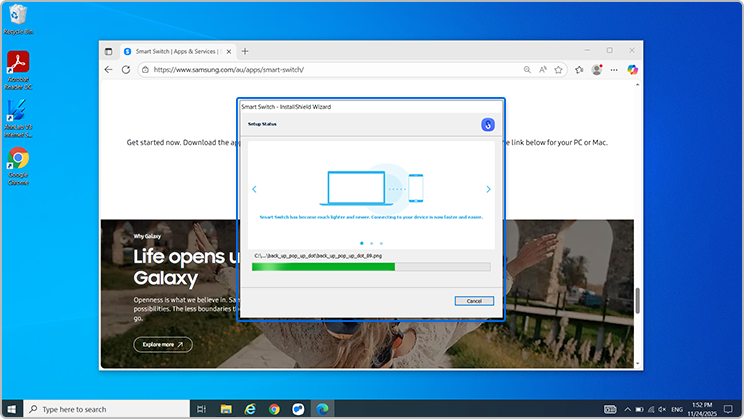Screen dimensions: 744x419
Task: Open the Copilot icon in Edge toolbar
Action: pyautogui.click(x=633, y=70)
